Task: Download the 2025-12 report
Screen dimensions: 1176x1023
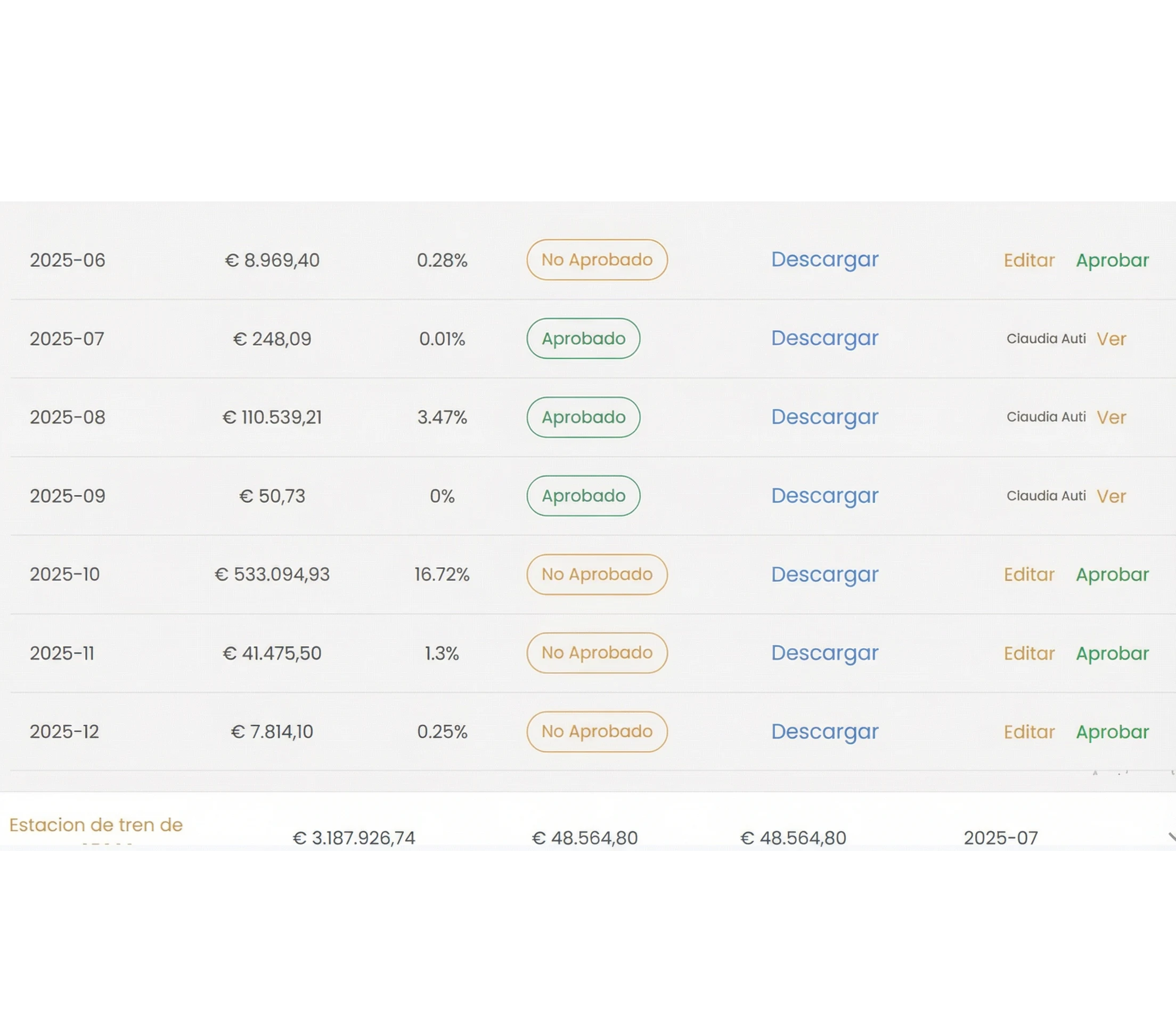Action: [824, 732]
